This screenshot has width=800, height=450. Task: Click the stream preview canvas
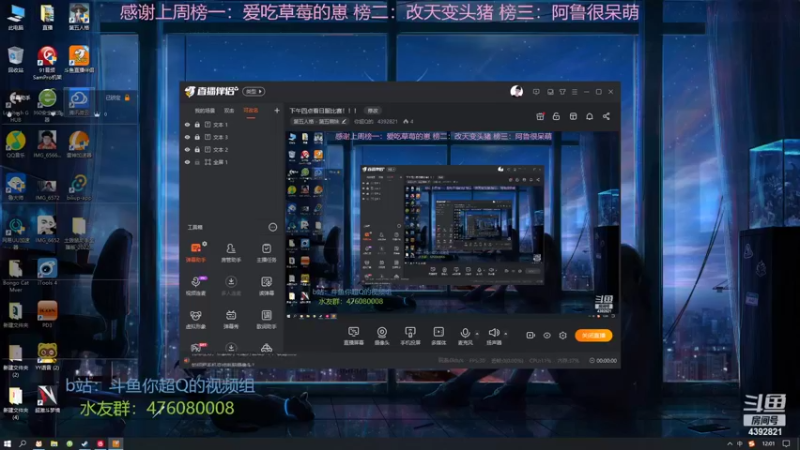[x=452, y=224]
